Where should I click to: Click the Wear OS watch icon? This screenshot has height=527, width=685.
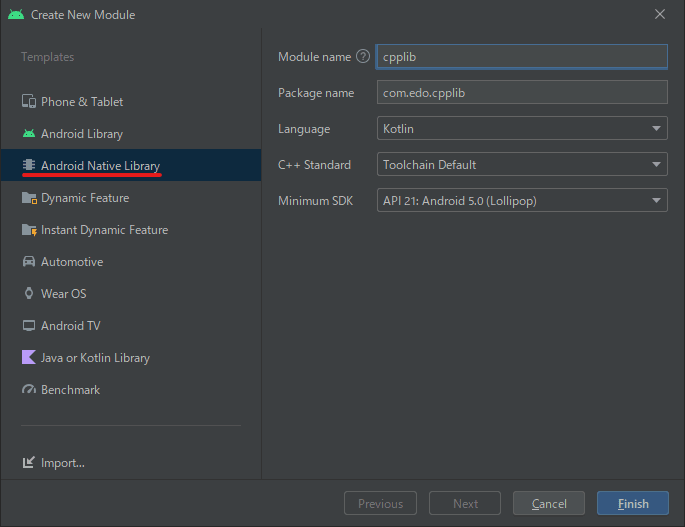click(x=29, y=293)
